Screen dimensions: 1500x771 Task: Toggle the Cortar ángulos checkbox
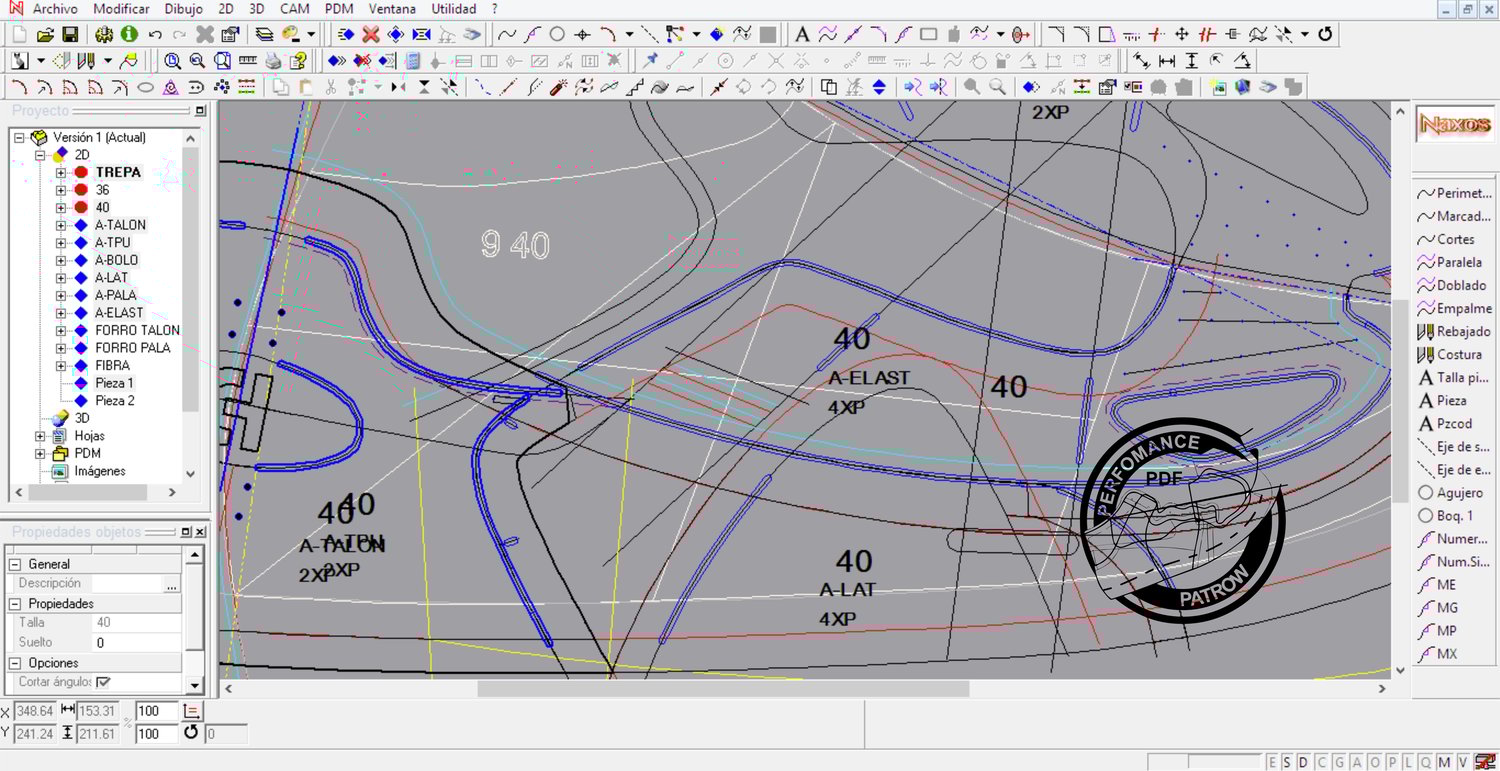pyautogui.click(x=103, y=682)
